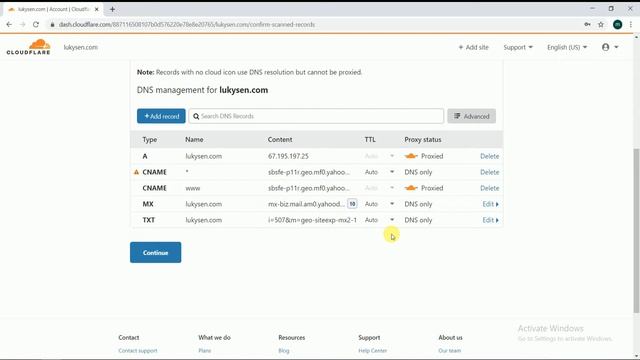
Task: Reload the page with refresh icon
Action: pyautogui.click(x=36, y=24)
